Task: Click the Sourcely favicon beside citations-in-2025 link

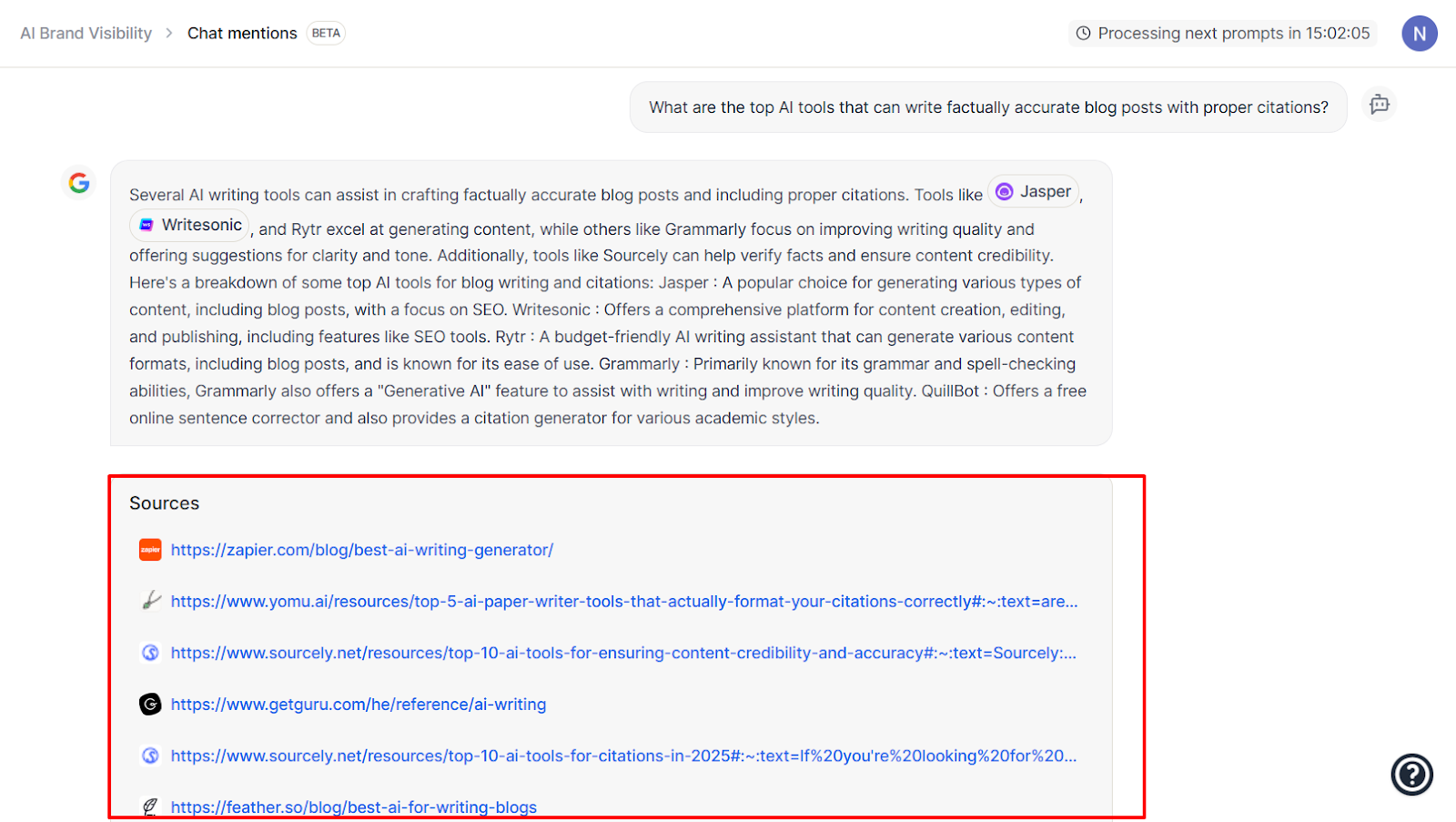Action: tap(151, 756)
